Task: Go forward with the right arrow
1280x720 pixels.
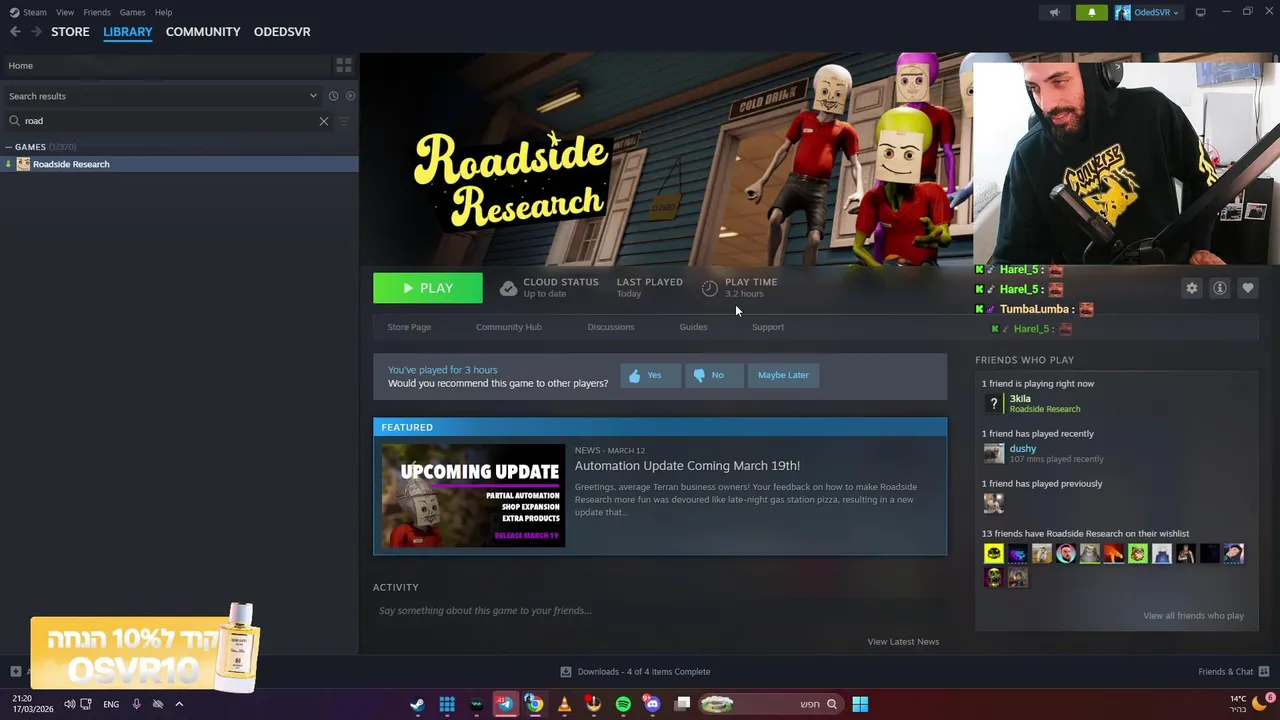Action: point(36,32)
